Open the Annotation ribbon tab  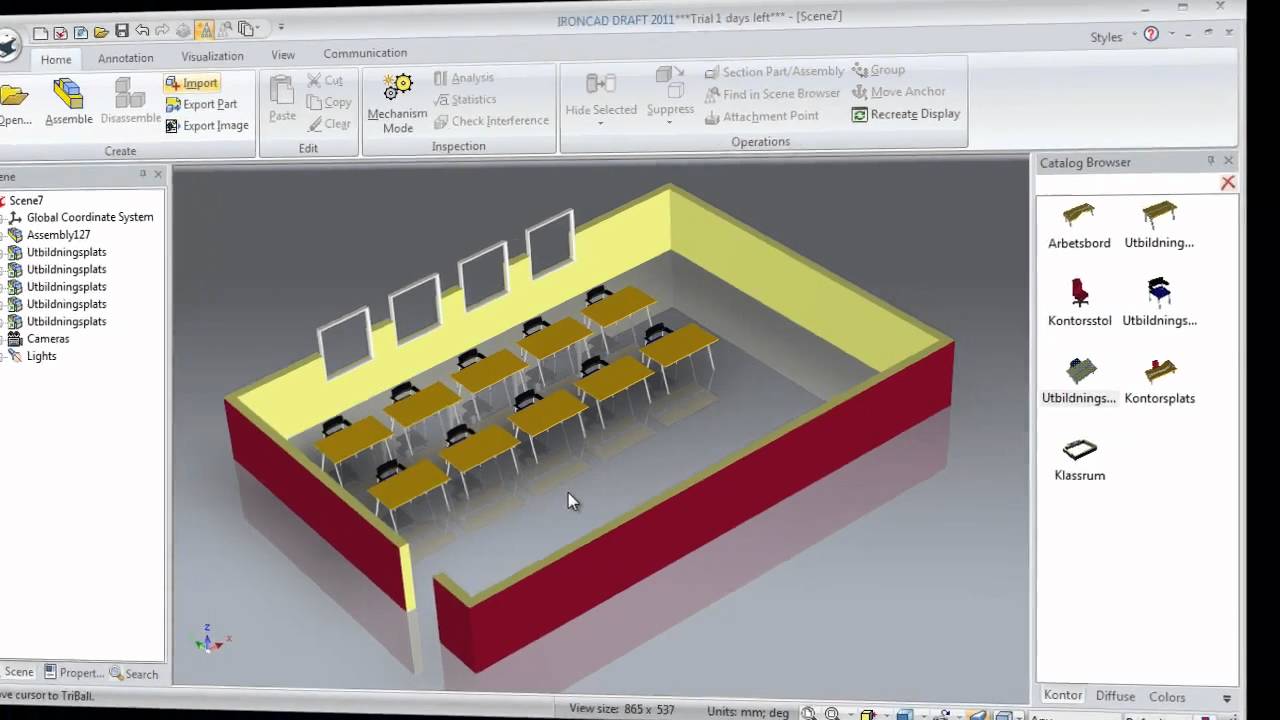click(125, 58)
